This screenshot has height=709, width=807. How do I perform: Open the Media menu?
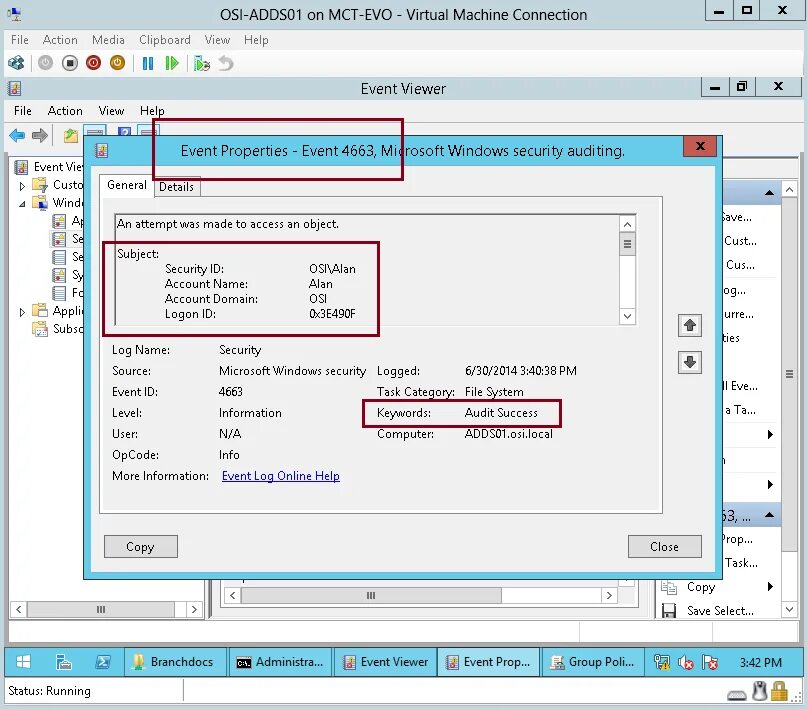[108, 40]
